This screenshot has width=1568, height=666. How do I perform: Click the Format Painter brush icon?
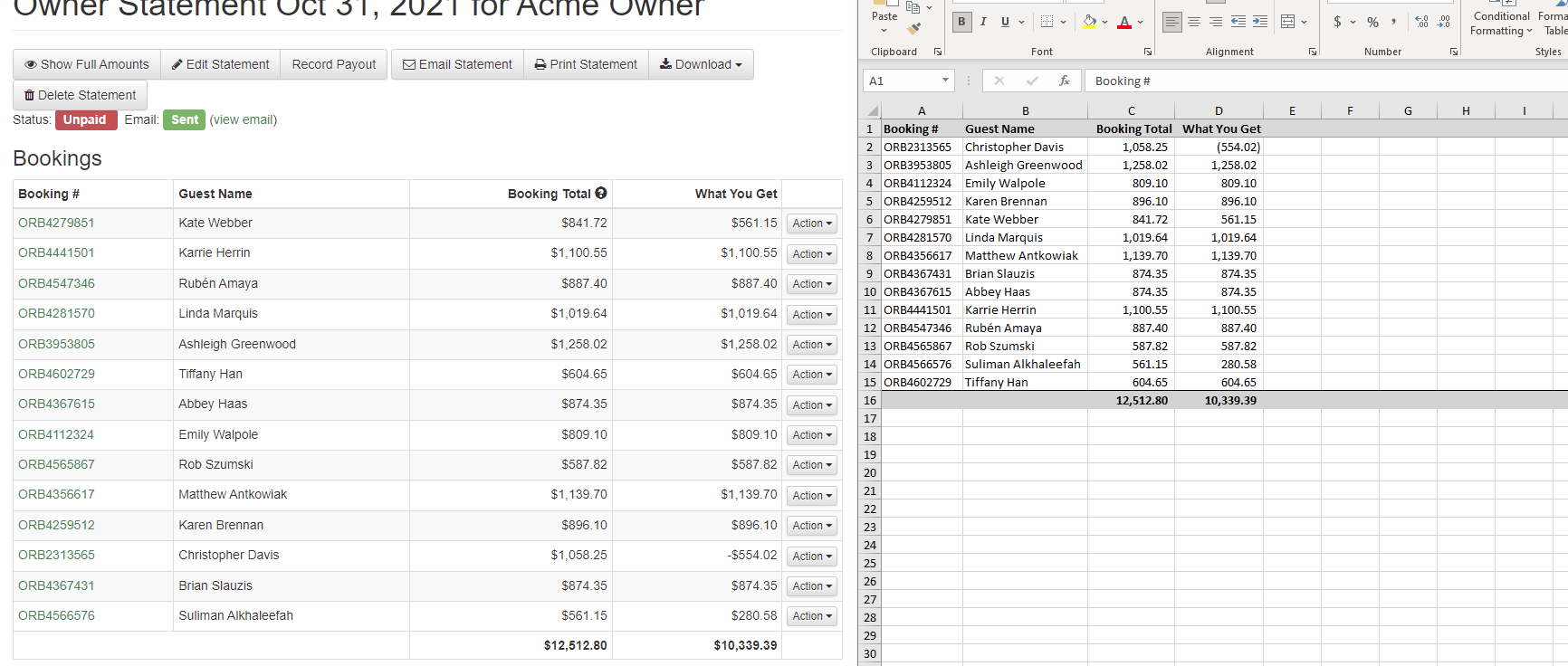point(914,28)
